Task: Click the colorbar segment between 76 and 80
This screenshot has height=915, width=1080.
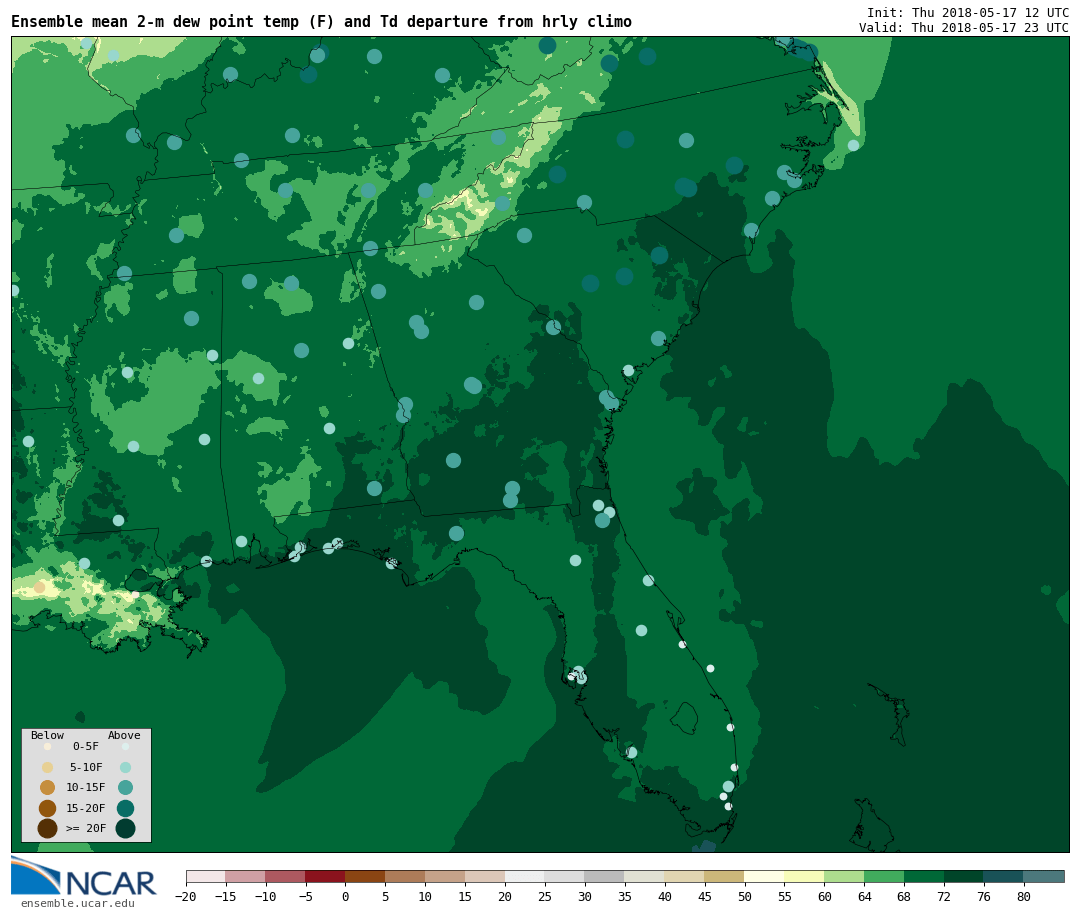Action: pyautogui.click(x=1004, y=876)
